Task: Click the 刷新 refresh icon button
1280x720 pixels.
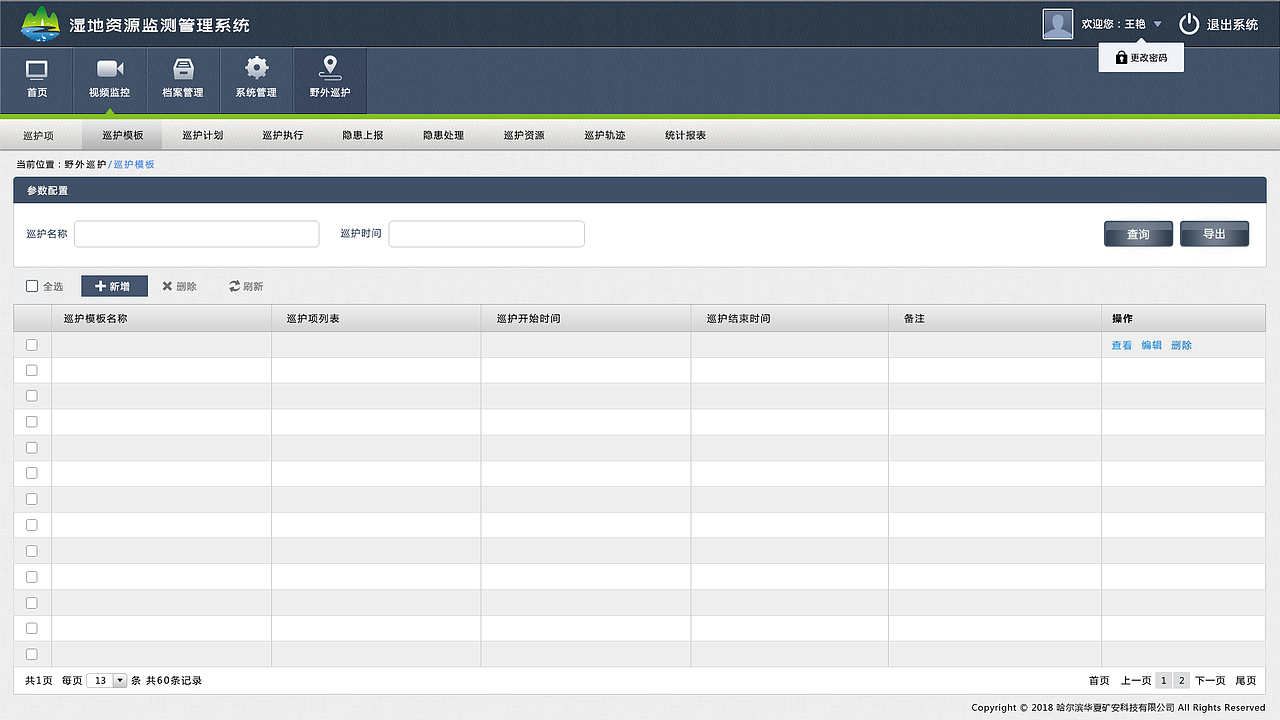Action: pyautogui.click(x=246, y=287)
